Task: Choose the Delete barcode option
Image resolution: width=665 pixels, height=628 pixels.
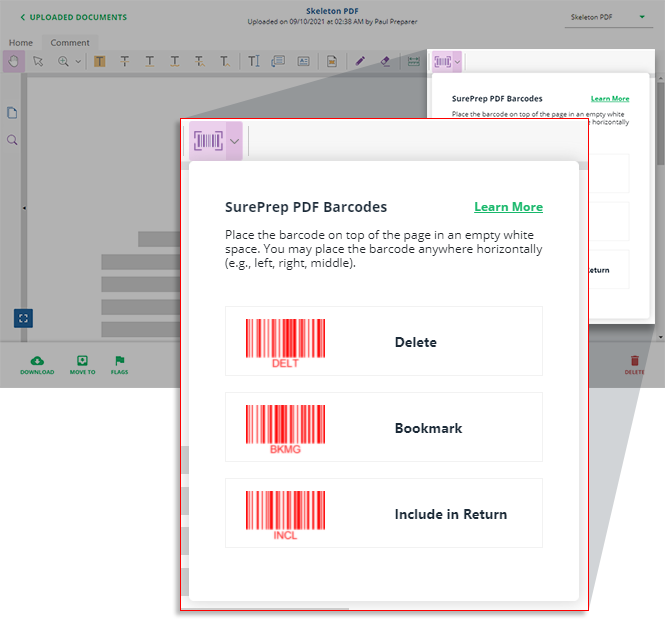Action: (383, 342)
